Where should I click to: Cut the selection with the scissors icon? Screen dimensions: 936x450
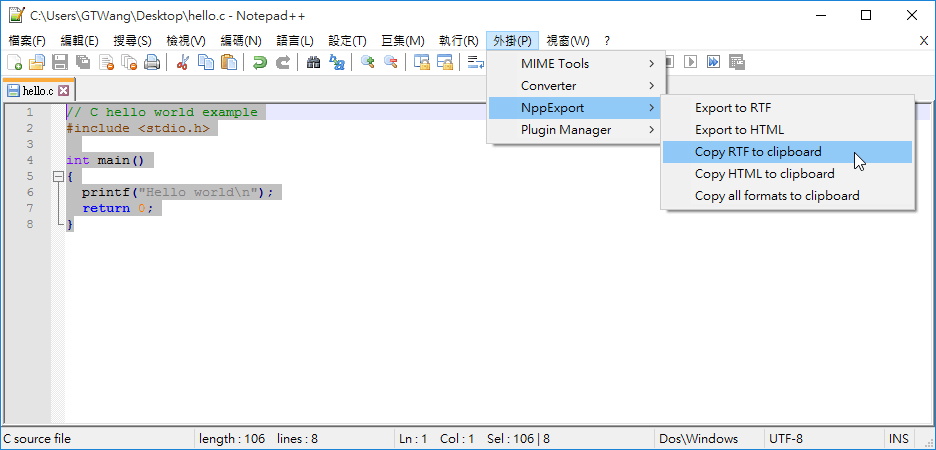click(183, 62)
